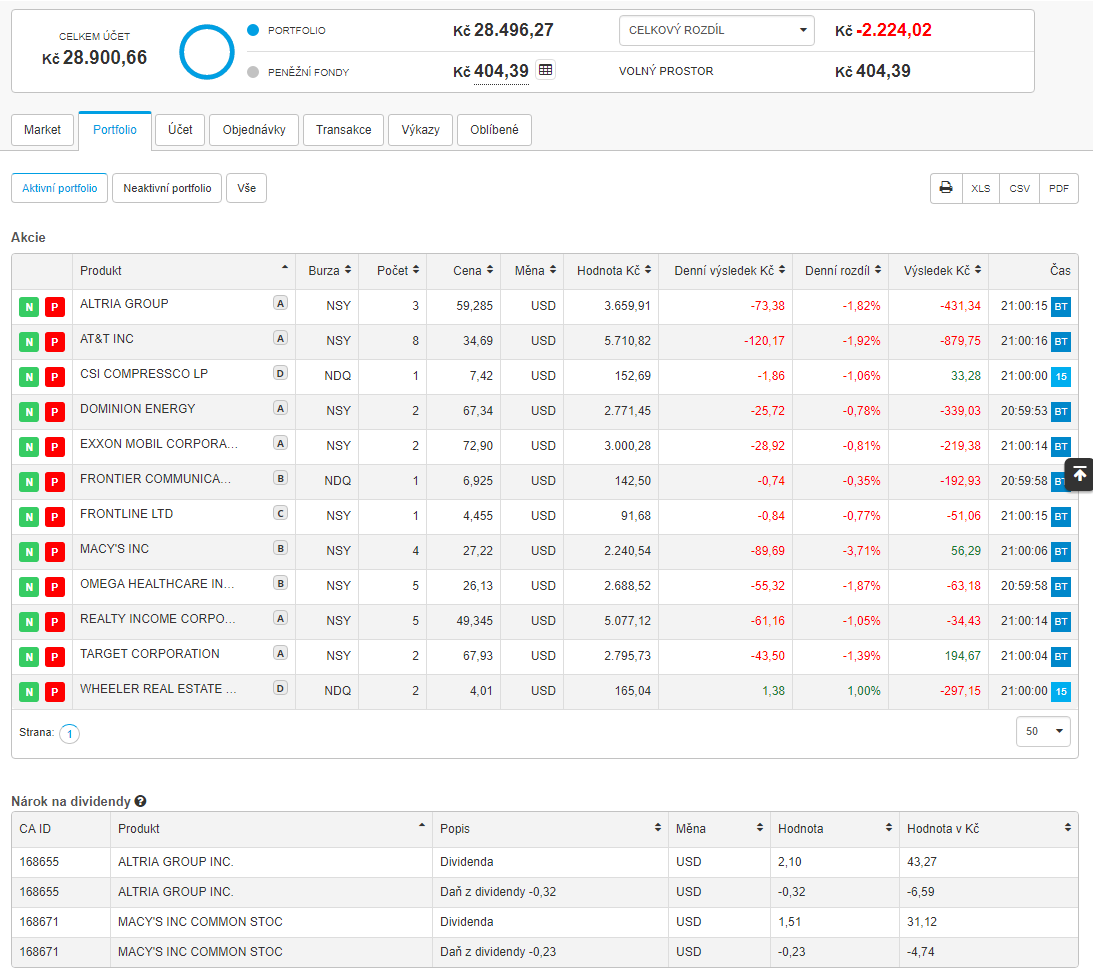1093x978 pixels.
Task: Click the dividend row CA ID 168671 Dividenda
Action: (x=544, y=922)
